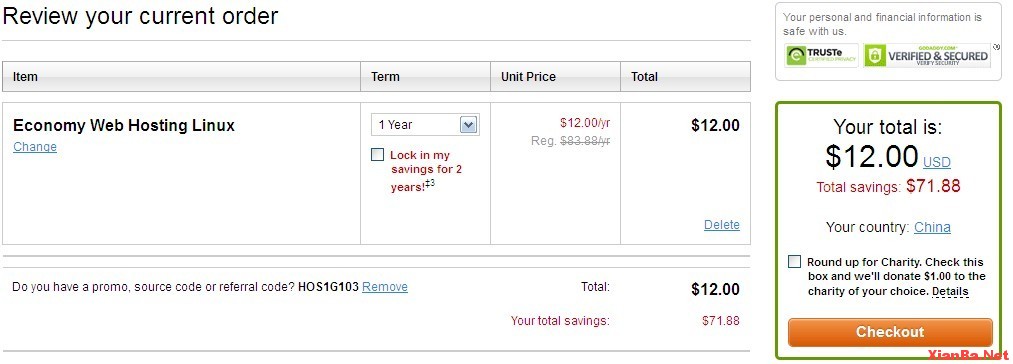Click the term dropdown arrow button

(468, 125)
